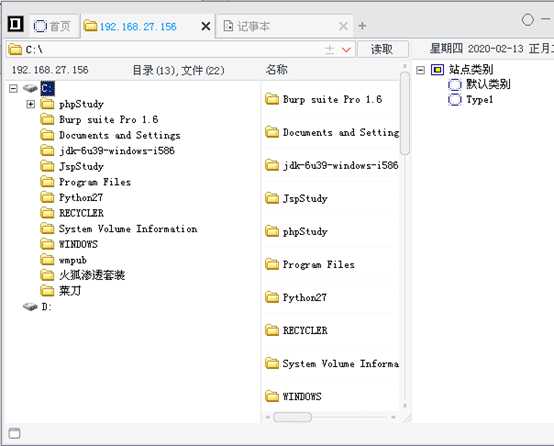
Task: Click file list scroll-down arrow
Action: pyautogui.click(x=405, y=406)
